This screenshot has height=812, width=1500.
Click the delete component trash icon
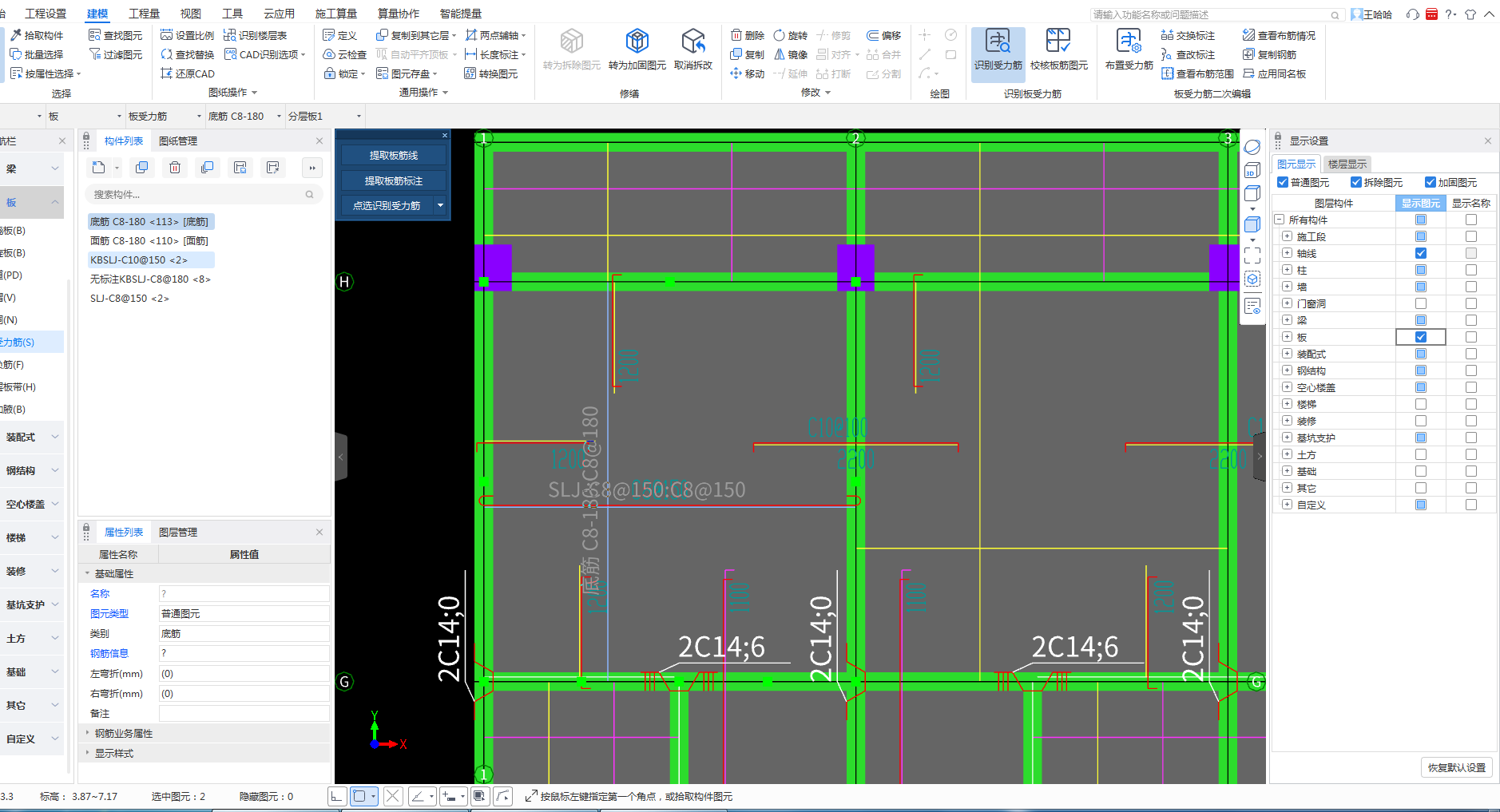(x=175, y=167)
